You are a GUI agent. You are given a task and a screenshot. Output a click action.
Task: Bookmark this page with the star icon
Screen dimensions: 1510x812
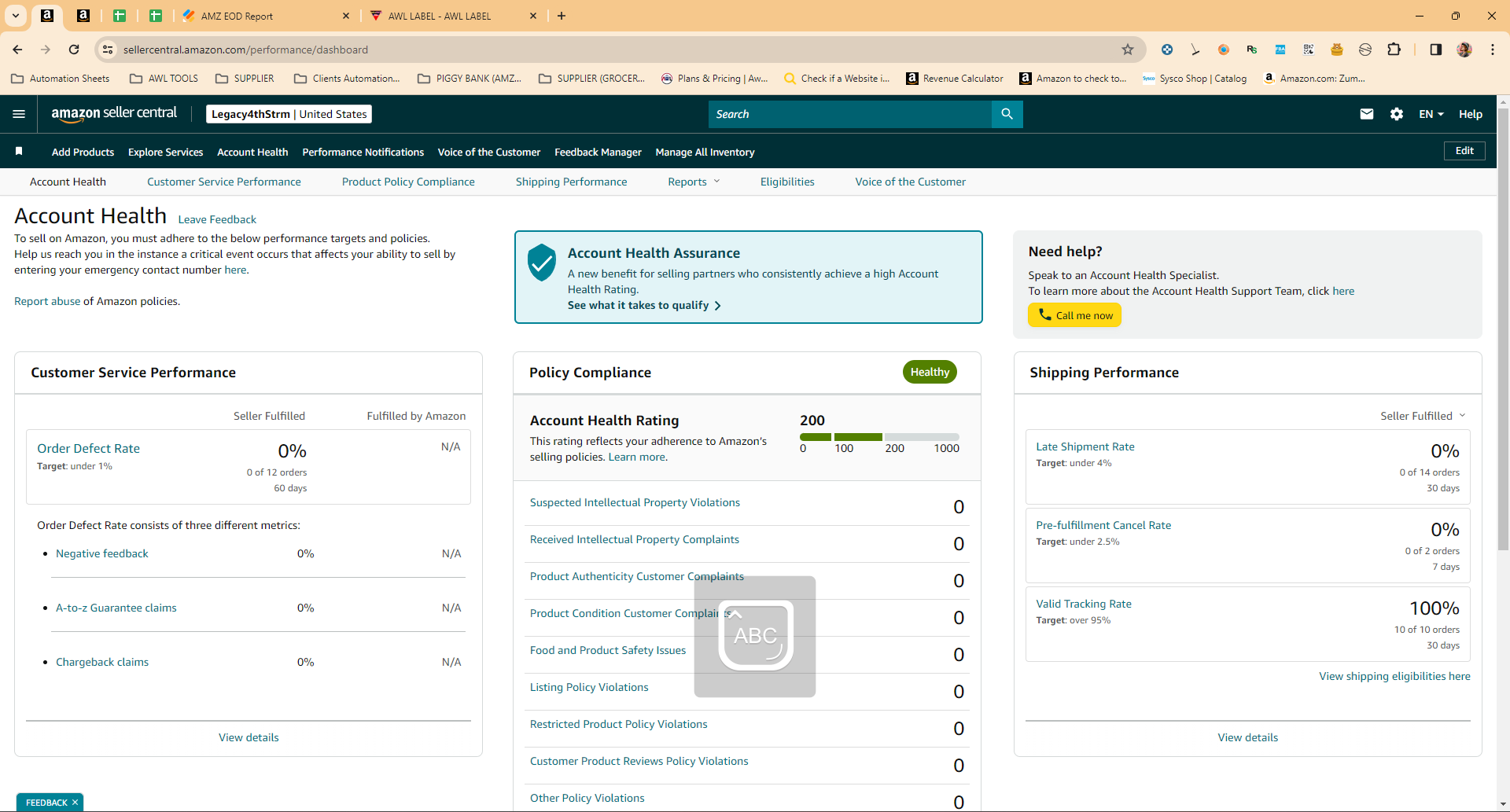[1128, 50]
